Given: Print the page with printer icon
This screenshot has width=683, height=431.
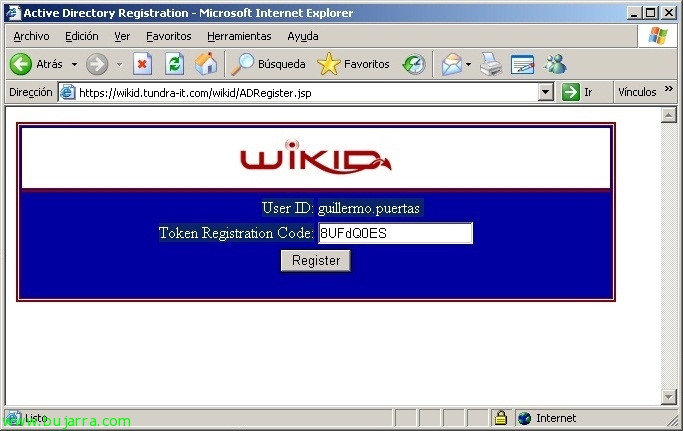Looking at the screenshot, I should pos(491,64).
